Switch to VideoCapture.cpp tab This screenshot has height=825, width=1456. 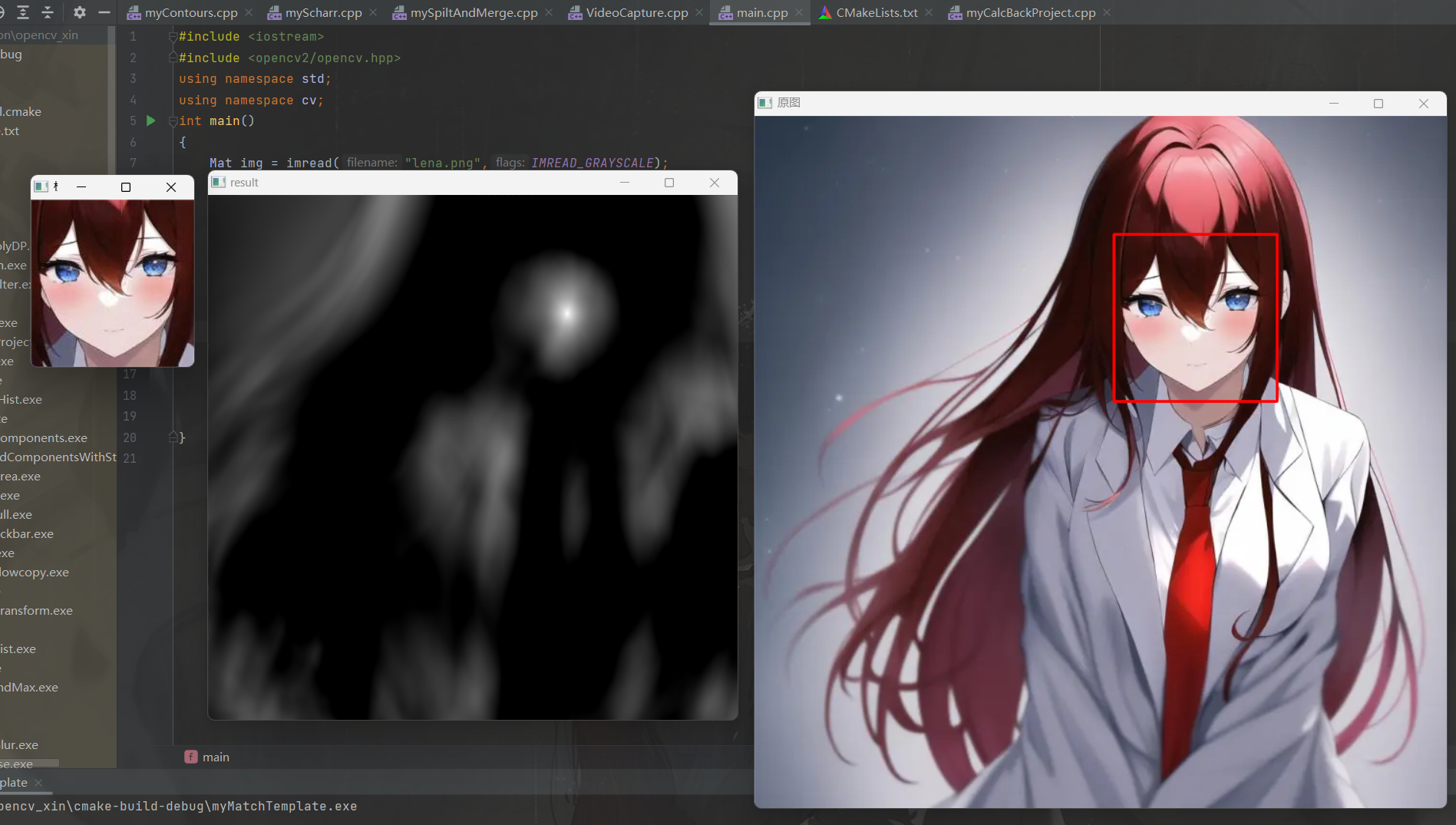click(x=636, y=12)
